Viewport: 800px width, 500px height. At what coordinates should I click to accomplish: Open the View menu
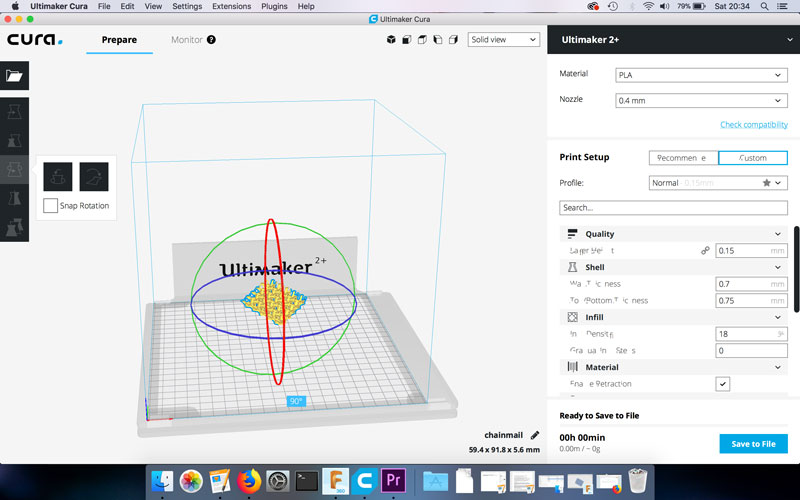153,6
